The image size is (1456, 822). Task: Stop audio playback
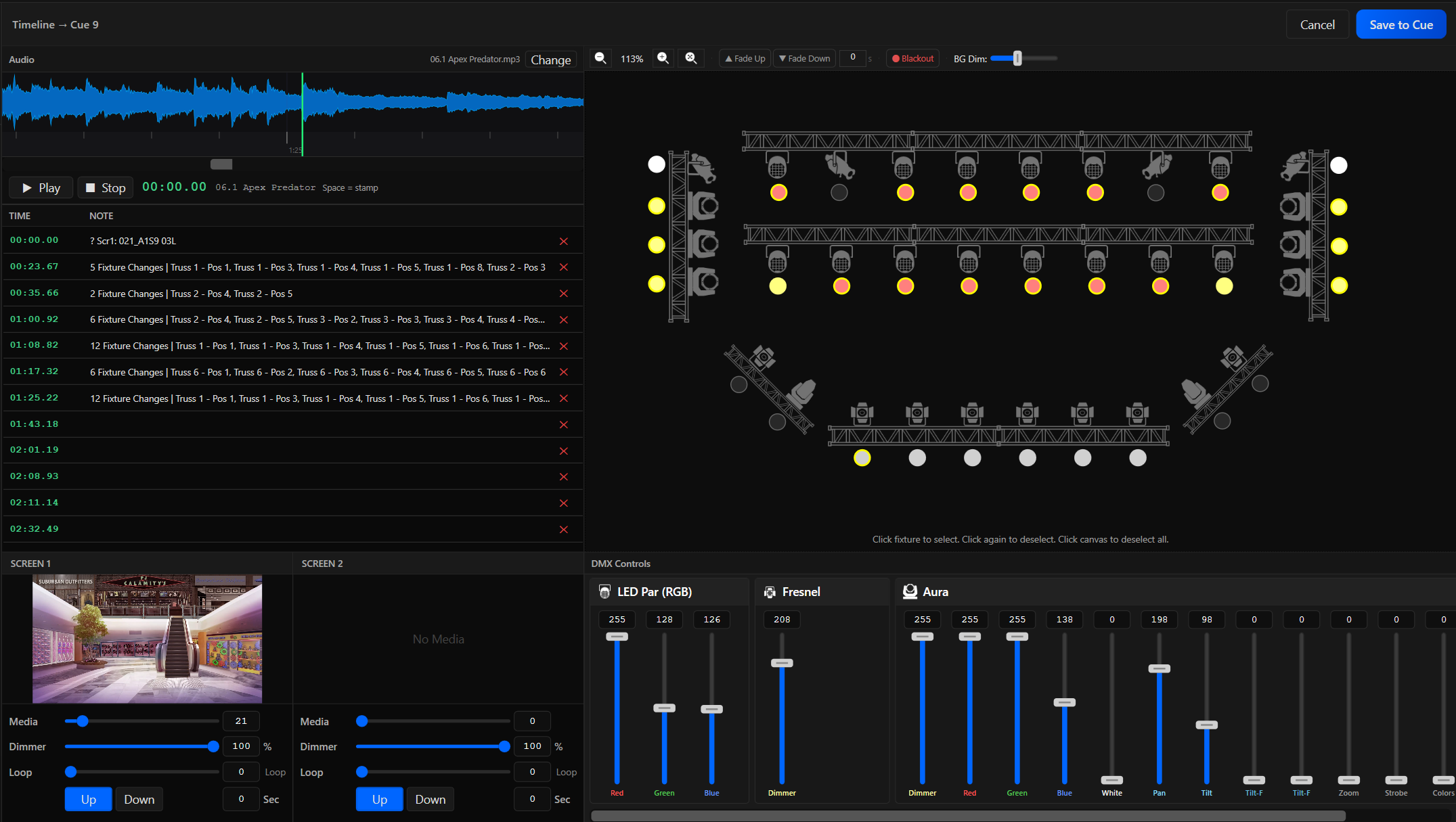pos(106,187)
